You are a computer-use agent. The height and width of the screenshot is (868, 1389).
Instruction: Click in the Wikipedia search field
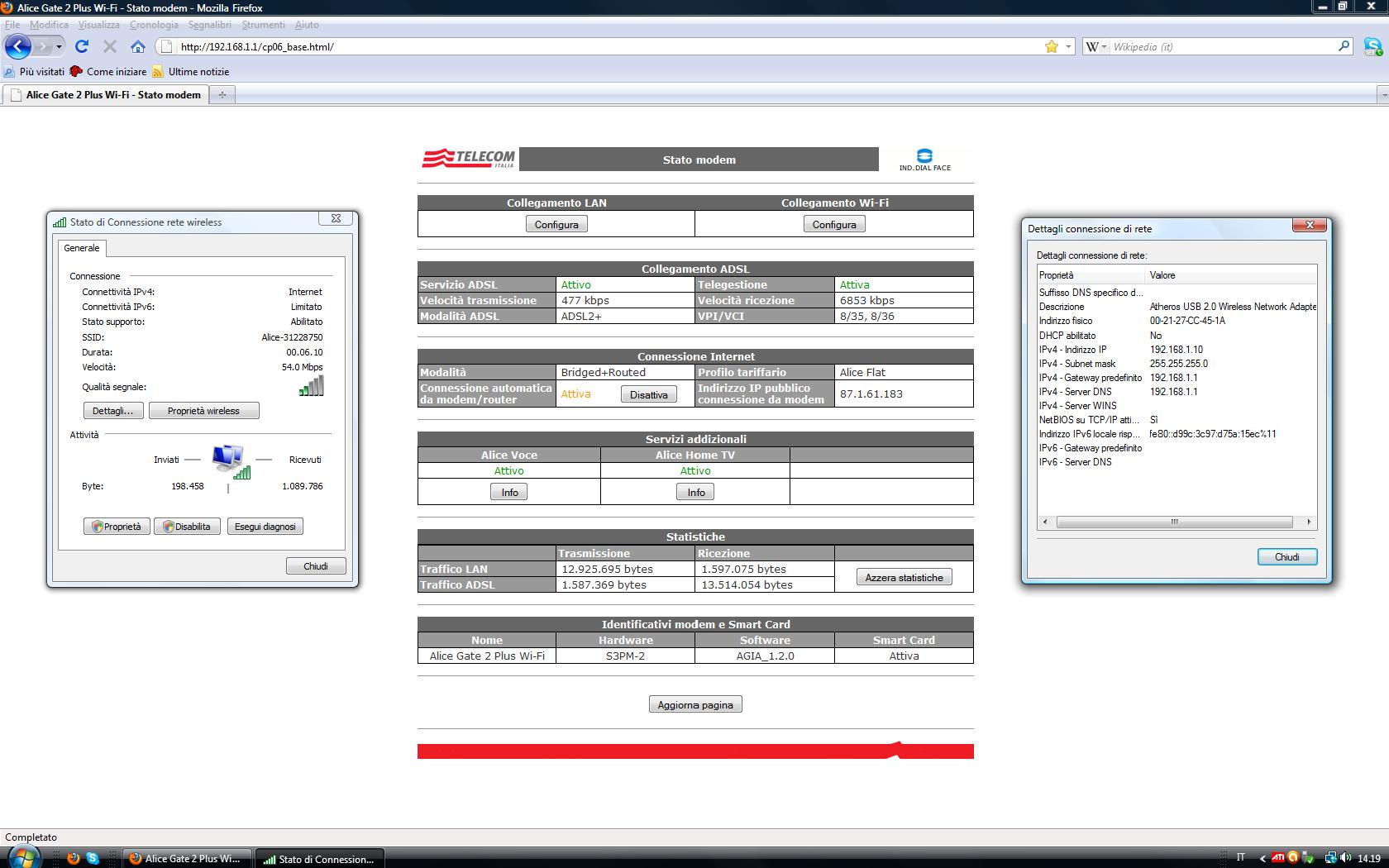click(x=1222, y=47)
